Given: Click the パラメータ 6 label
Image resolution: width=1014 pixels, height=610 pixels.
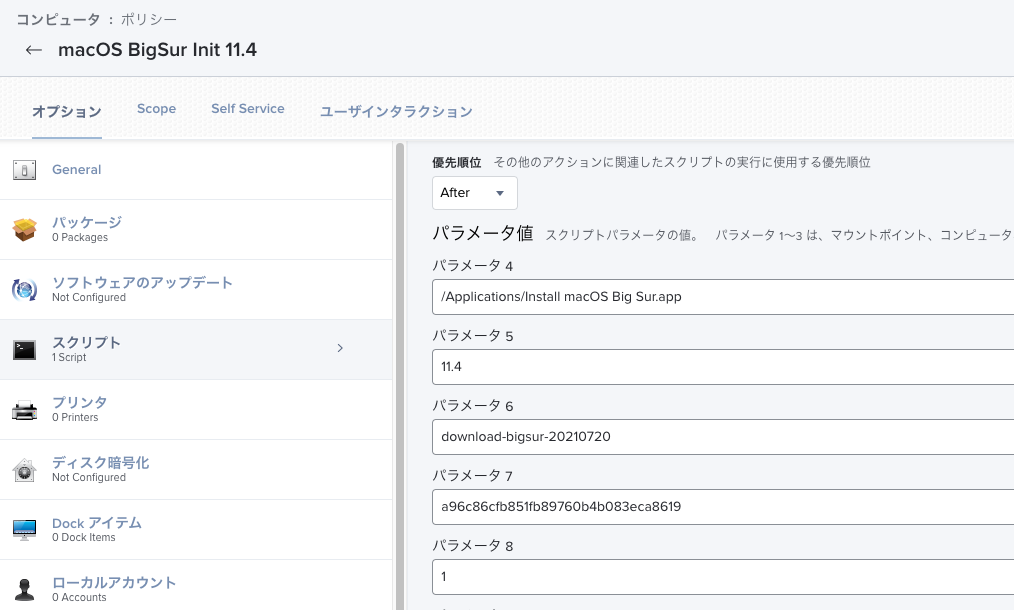Looking at the screenshot, I should pyautogui.click(x=473, y=406).
